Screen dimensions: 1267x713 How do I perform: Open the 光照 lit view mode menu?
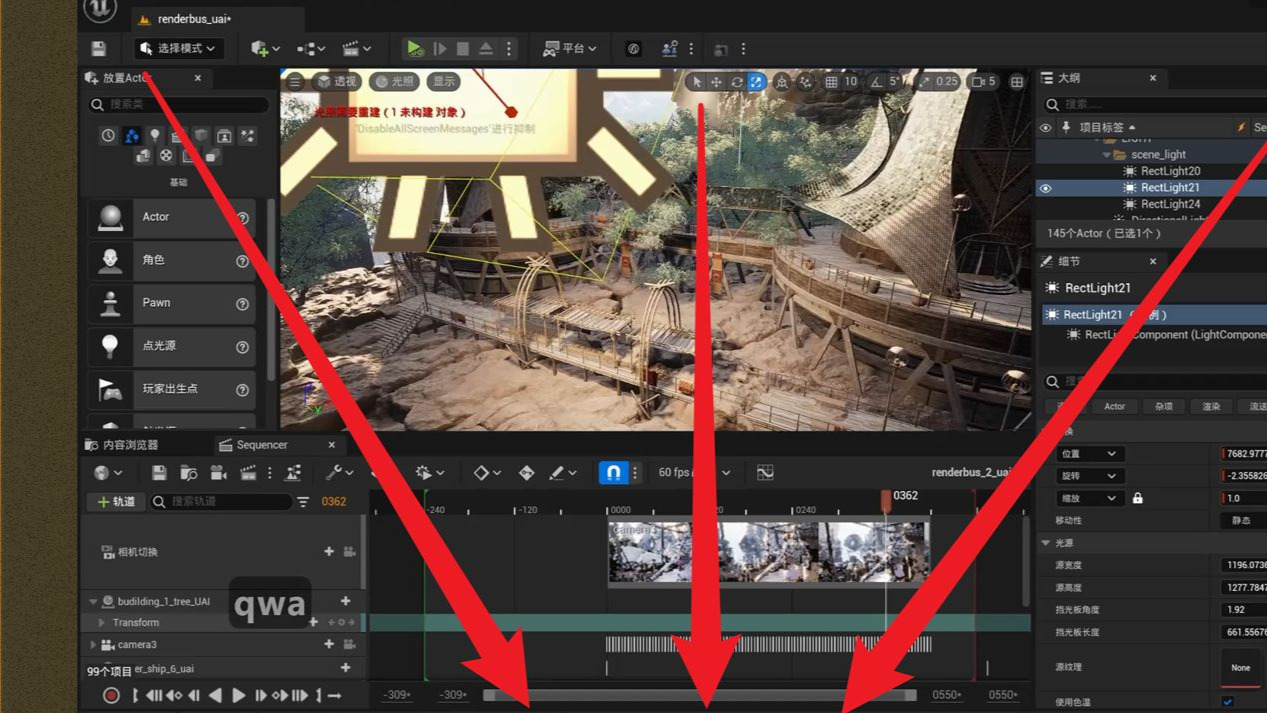pyautogui.click(x=394, y=82)
